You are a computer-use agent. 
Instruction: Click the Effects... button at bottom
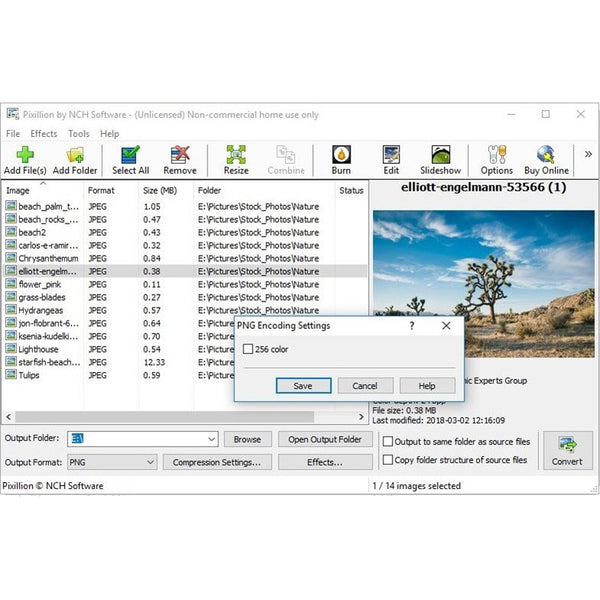pyautogui.click(x=325, y=462)
